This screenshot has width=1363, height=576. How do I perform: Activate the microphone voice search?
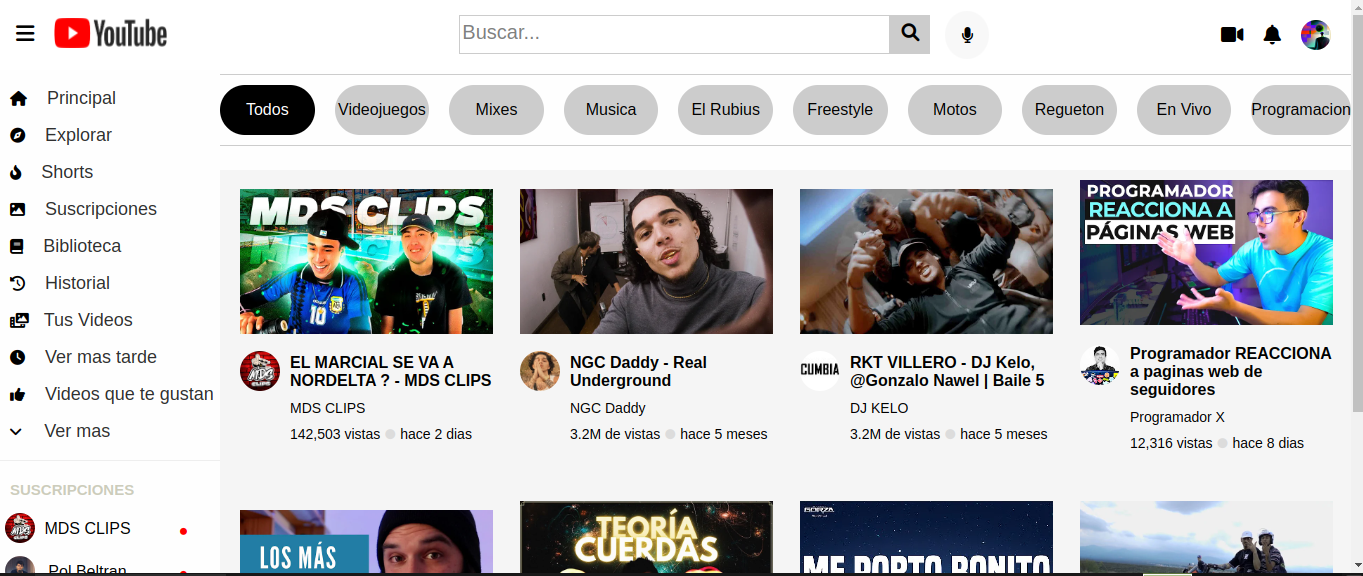967,35
